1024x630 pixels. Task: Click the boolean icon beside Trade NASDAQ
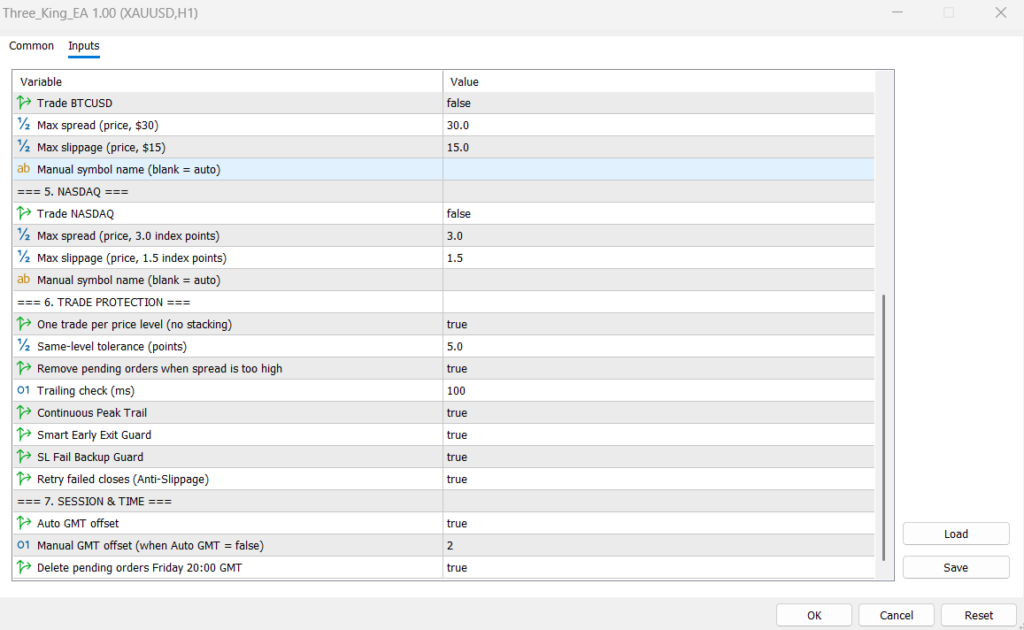click(x=24, y=213)
